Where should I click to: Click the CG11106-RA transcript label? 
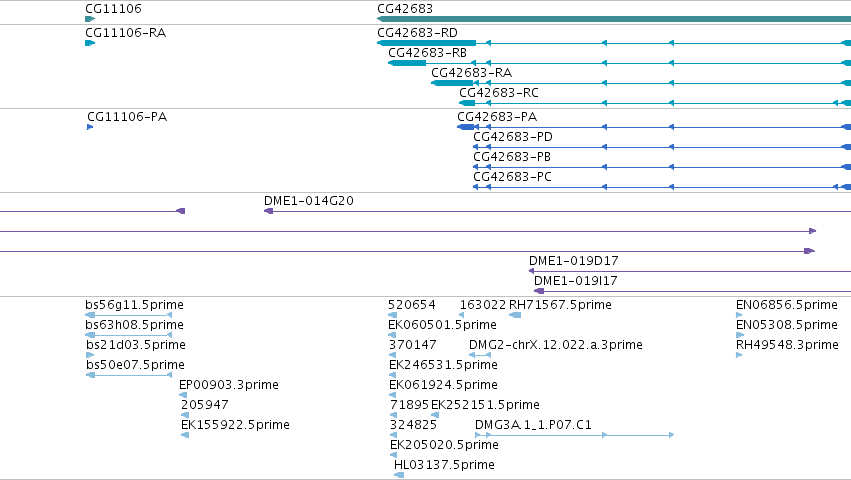(125, 33)
